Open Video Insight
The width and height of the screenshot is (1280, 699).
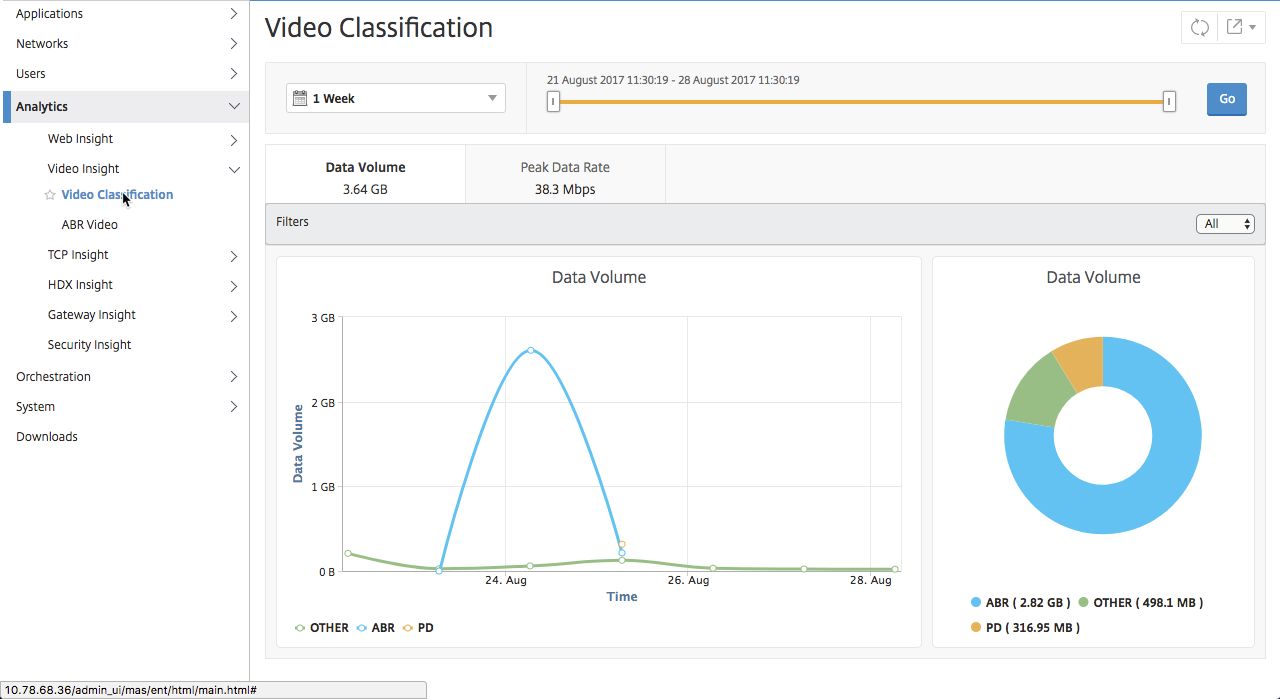click(84, 169)
